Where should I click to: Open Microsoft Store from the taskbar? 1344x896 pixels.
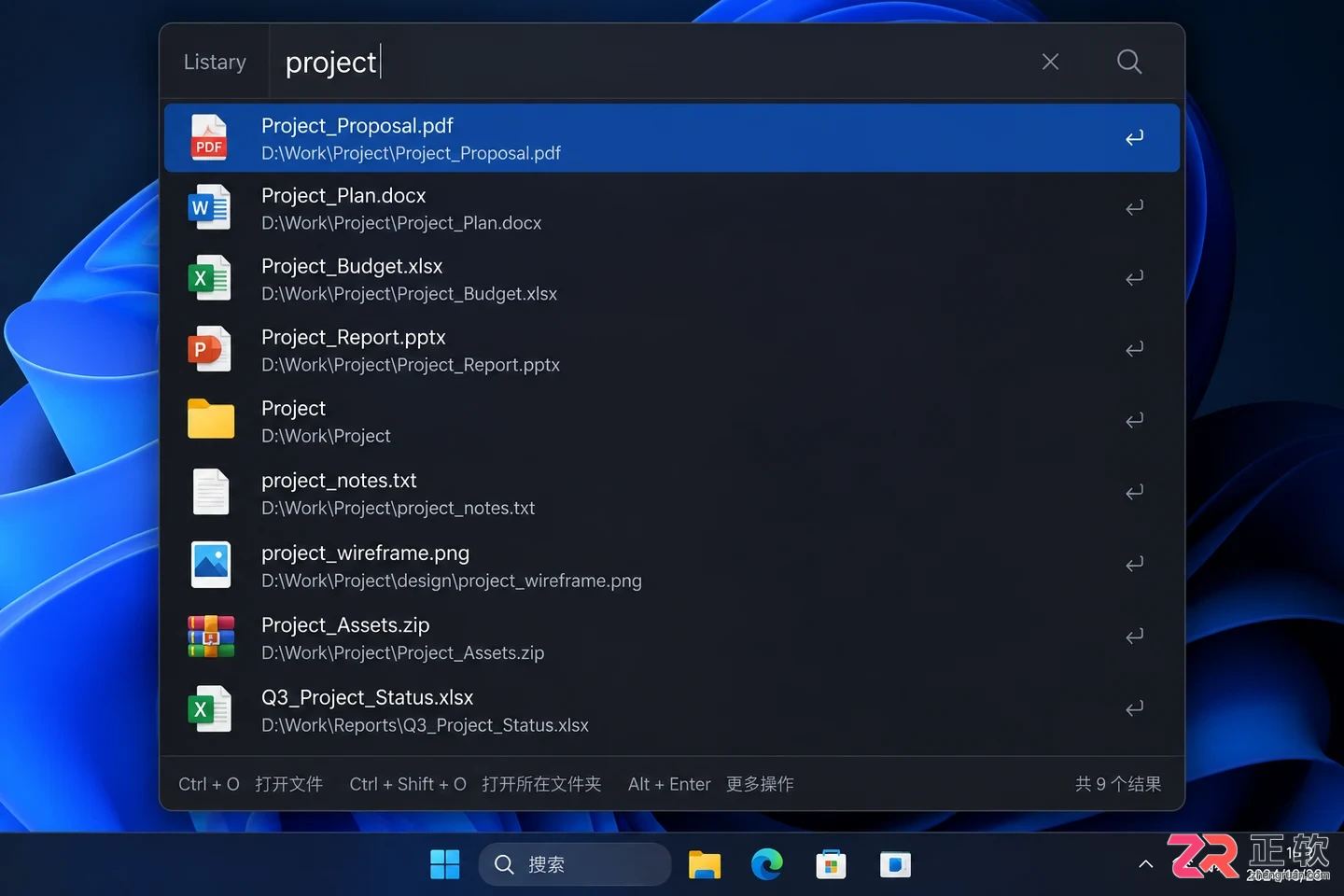pos(831,865)
